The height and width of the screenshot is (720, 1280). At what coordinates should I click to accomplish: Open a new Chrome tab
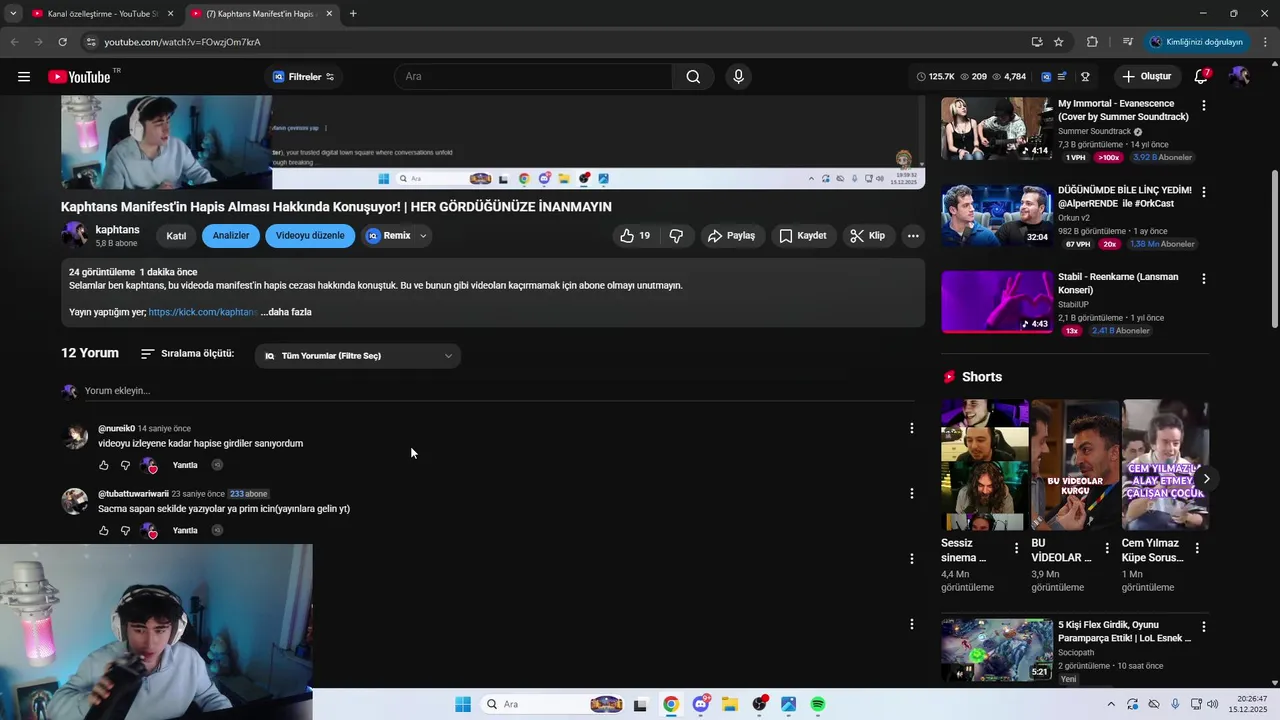pos(353,14)
